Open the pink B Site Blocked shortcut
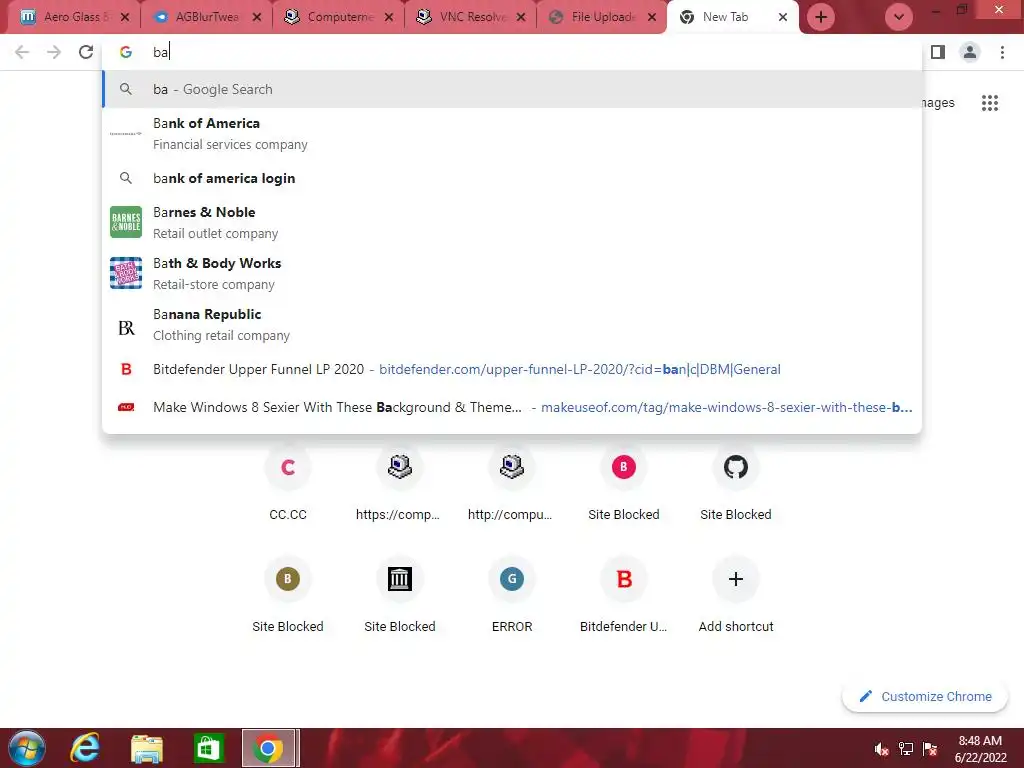Screen dimensions: 1024x768 click(624, 482)
